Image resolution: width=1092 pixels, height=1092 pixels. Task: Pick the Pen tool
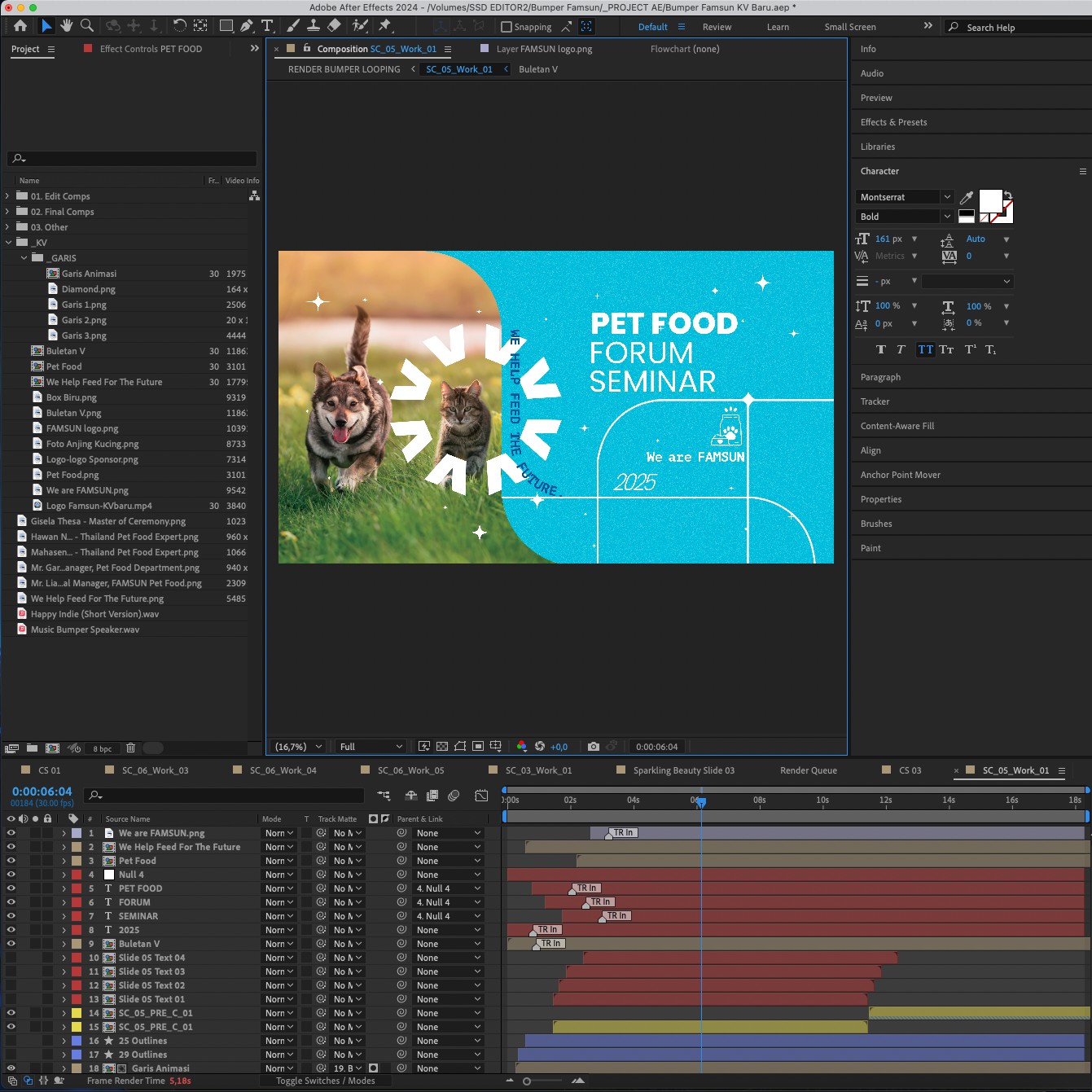click(x=247, y=26)
